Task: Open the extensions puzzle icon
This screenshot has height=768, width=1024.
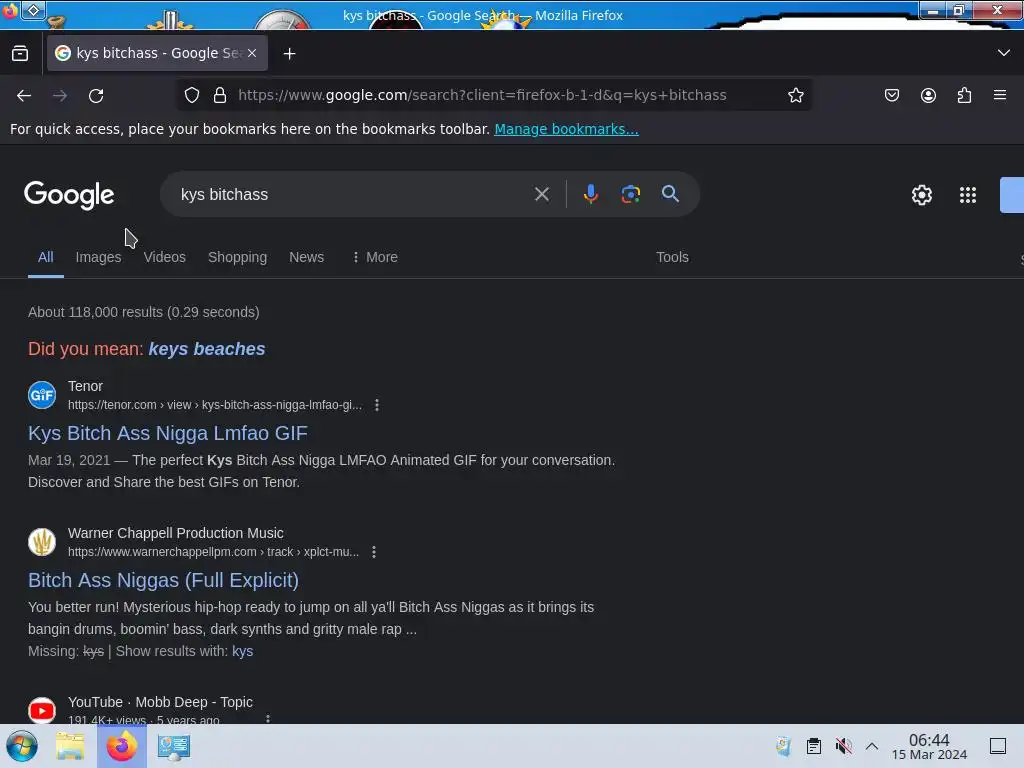Action: pyautogui.click(x=964, y=95)
